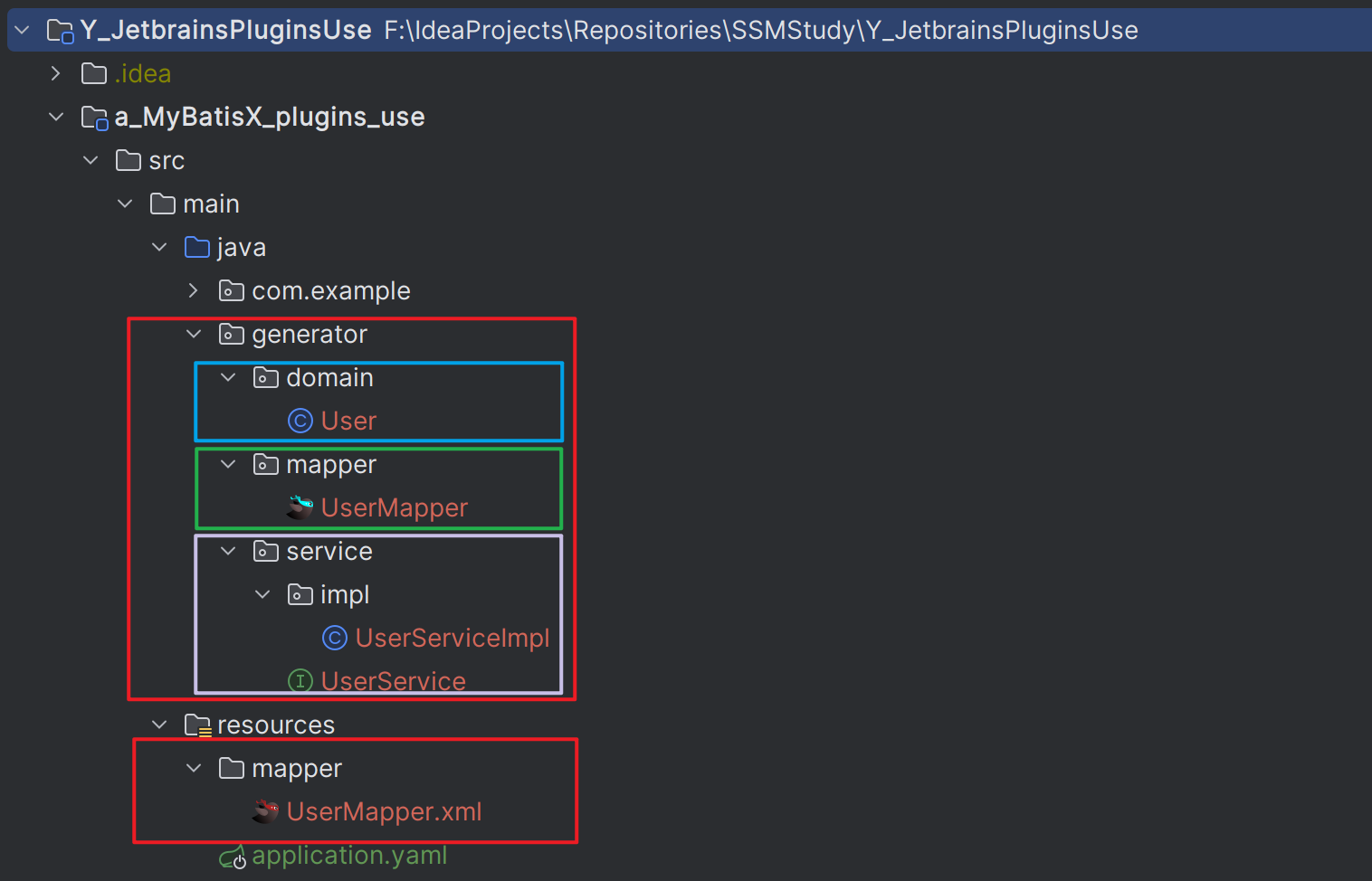This screenshot has width=1372, height=881.
Task: Click the resources folder icon
Action: (x=197, y=725)
